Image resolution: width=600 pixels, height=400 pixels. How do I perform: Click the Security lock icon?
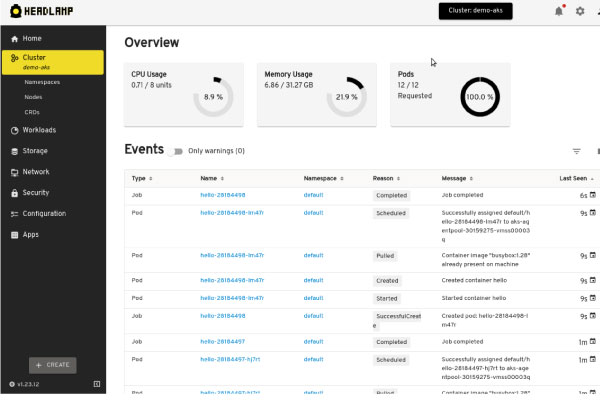15,193
